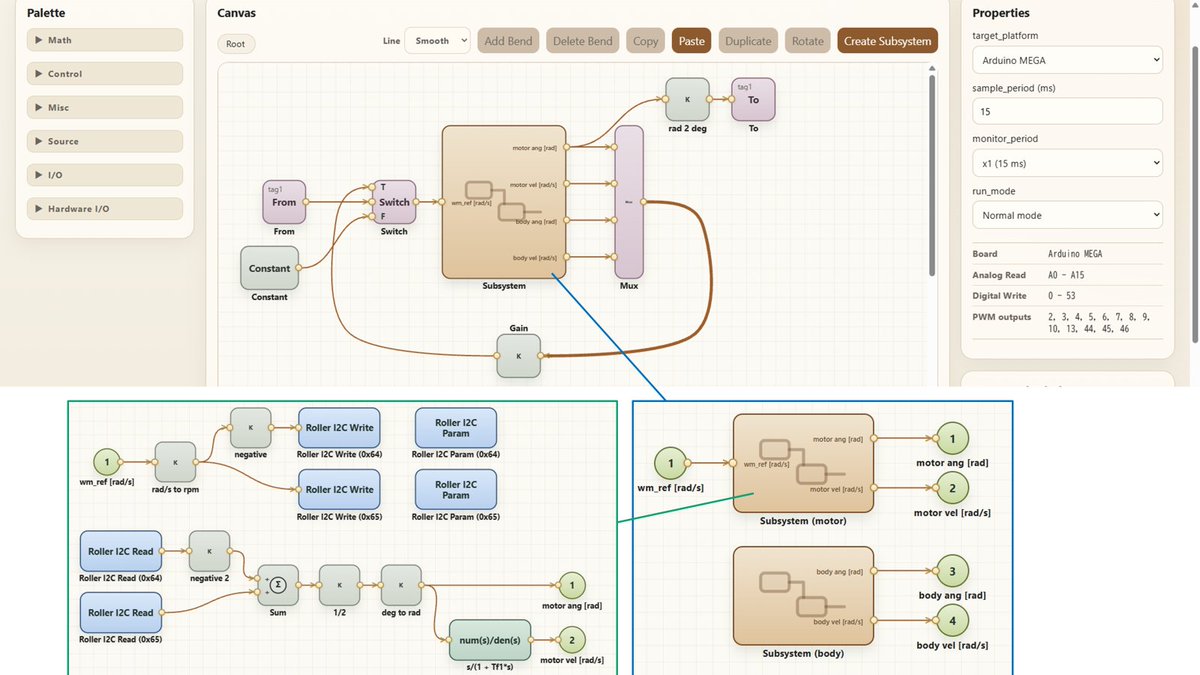
Task: Select outport 4 body vel [rad/s]
Action: [x=952, y=621]
